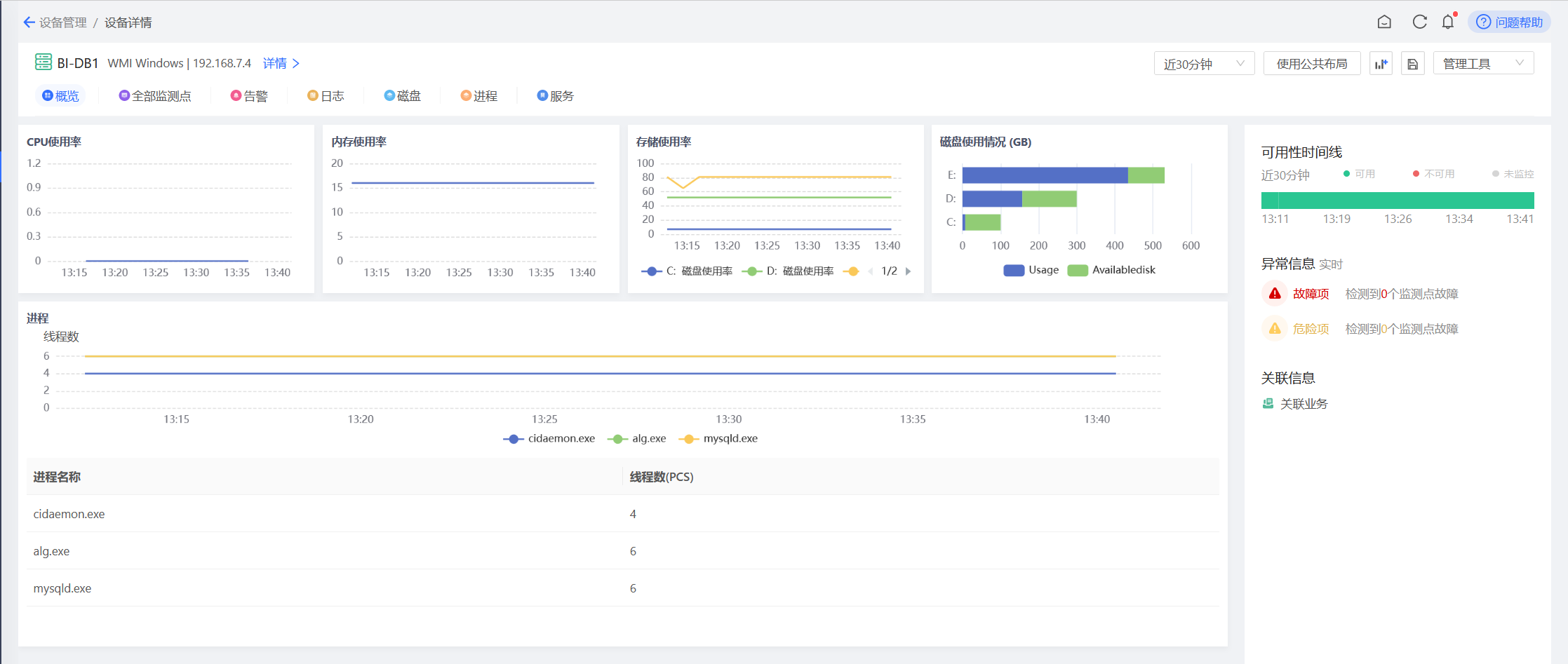Screen dimensions: 1568x664
Task: Click the device IP 192.168.7.4 text
Action: (222, 63)
